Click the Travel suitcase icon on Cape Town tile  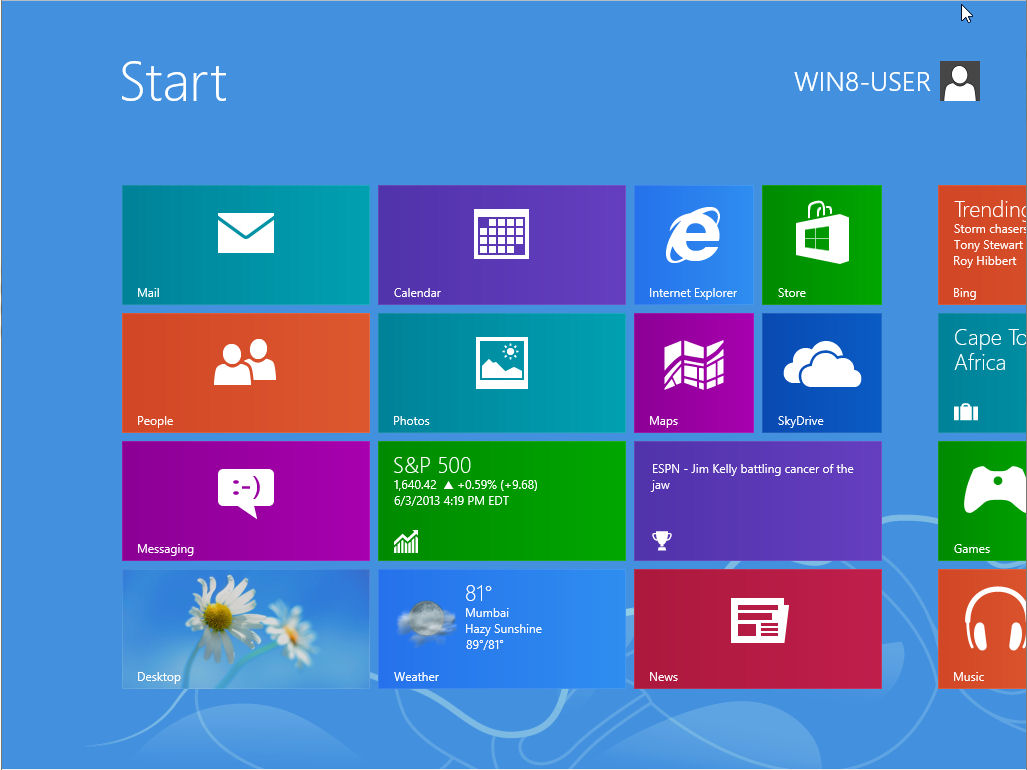point(965,412)
